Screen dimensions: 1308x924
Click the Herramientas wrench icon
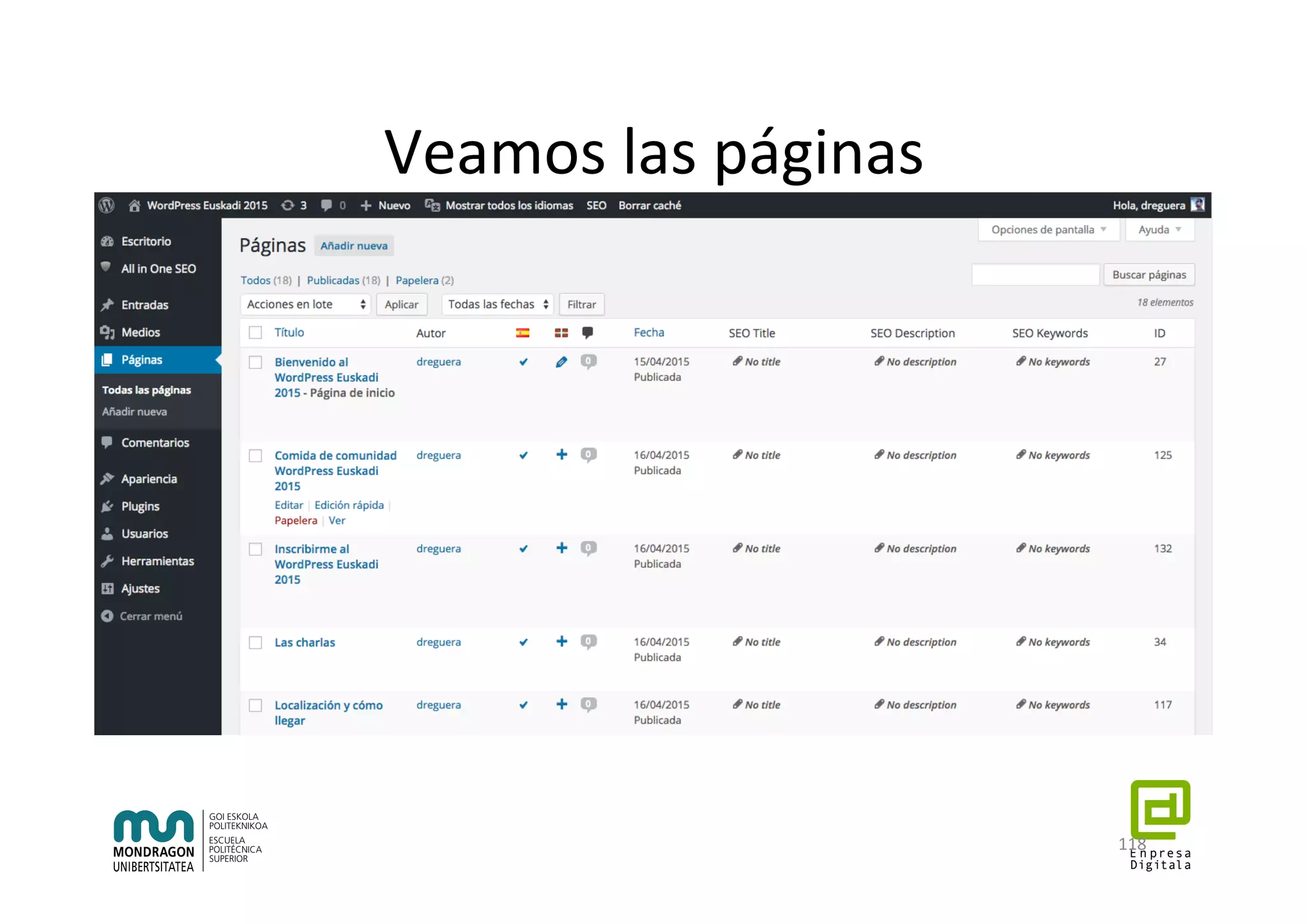click(x=107, y=561)
